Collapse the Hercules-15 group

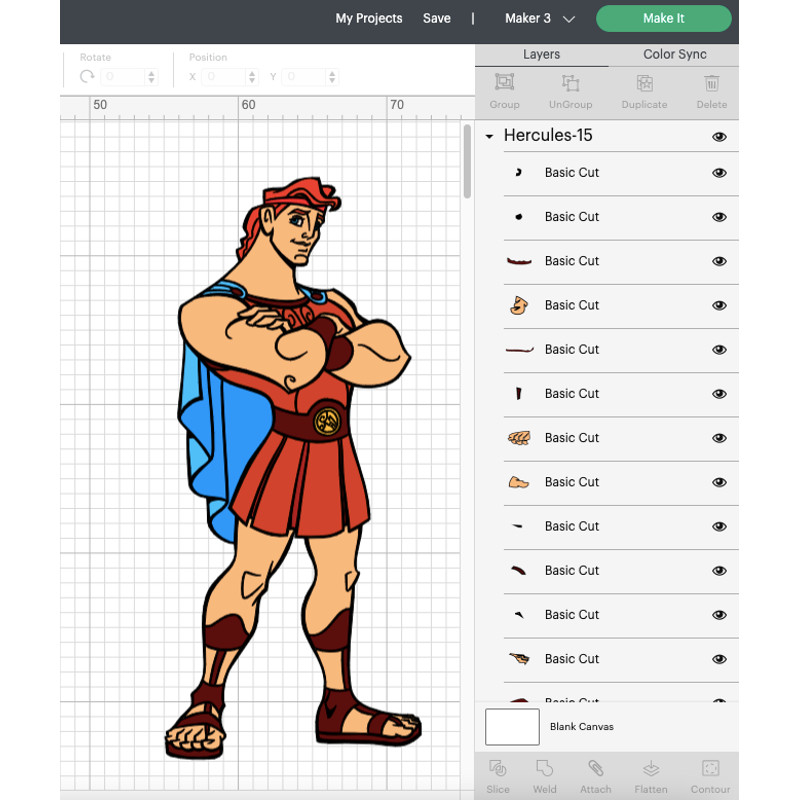tap(489, 136)
